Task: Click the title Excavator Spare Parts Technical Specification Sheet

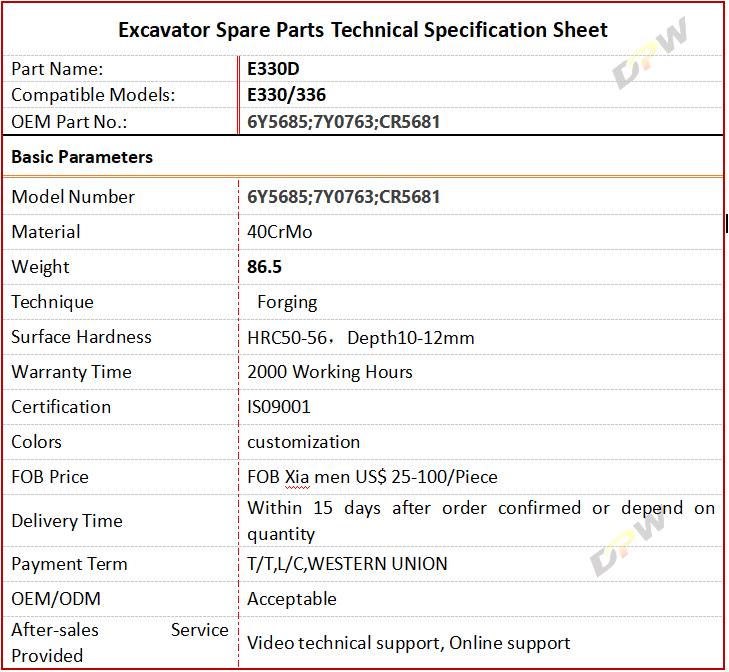Action: (363, 30)
